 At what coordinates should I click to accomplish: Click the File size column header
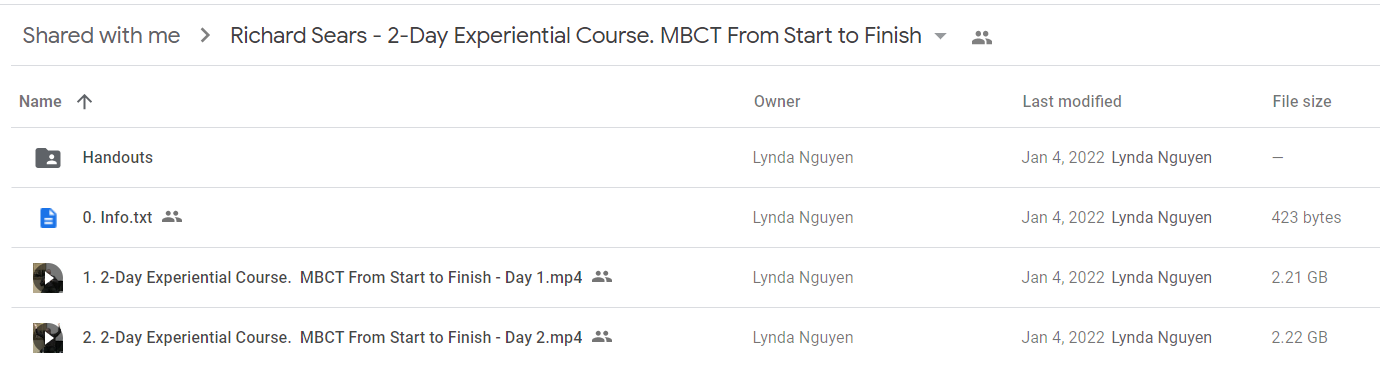tap(1302, 101)
